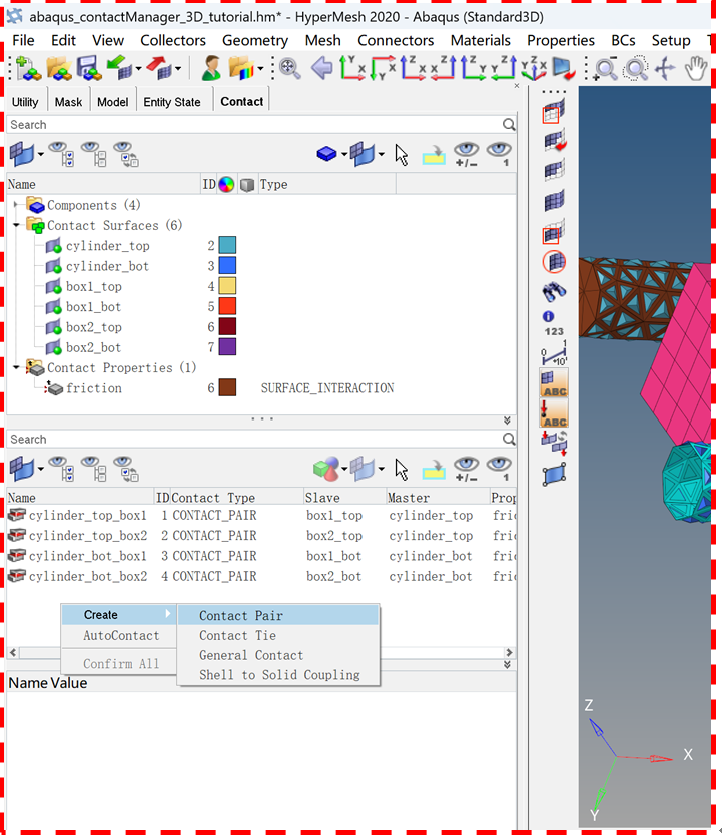Collapse bottom browser pane double chevron
The width and height of the screenshot is (722, 836).
[x=507, y=665]
